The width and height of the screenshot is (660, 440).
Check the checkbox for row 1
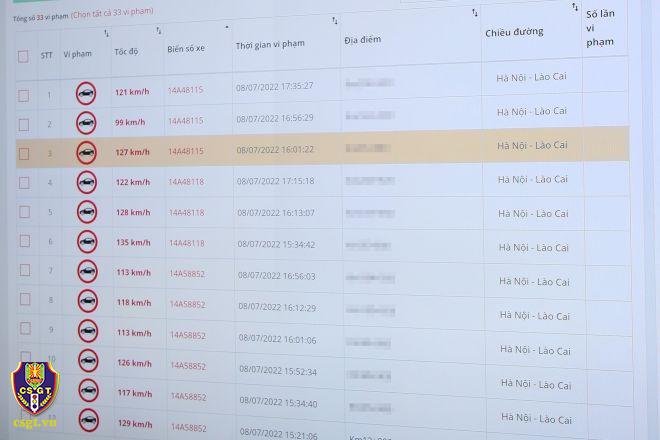pos(23,95)
